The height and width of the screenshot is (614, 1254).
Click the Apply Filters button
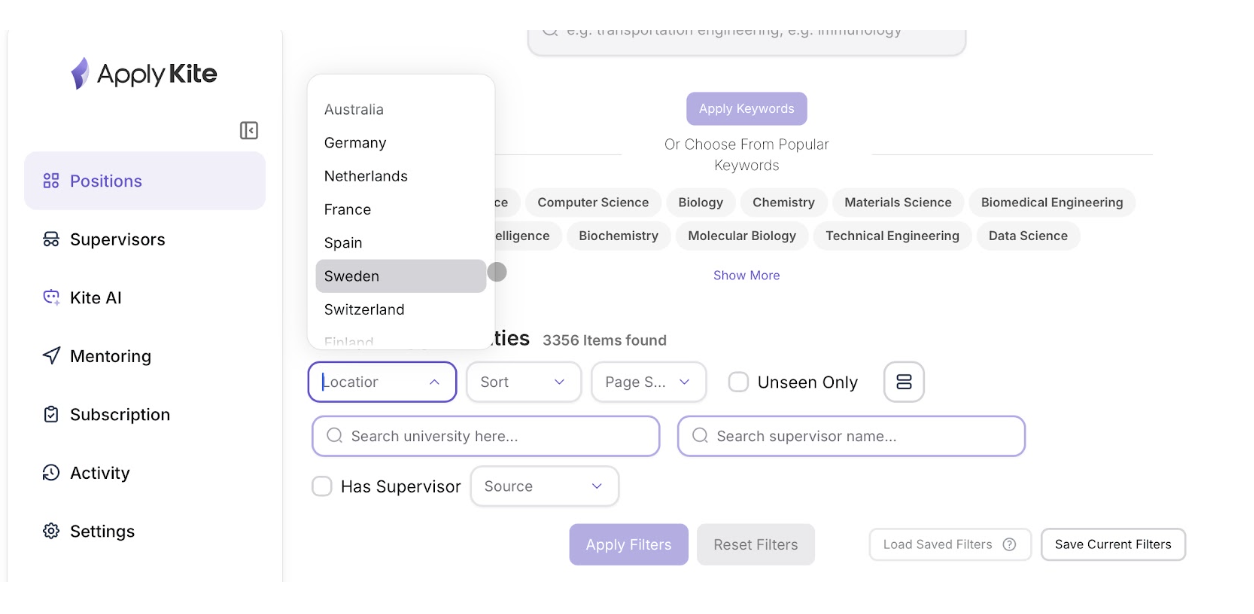pos(628,545)
